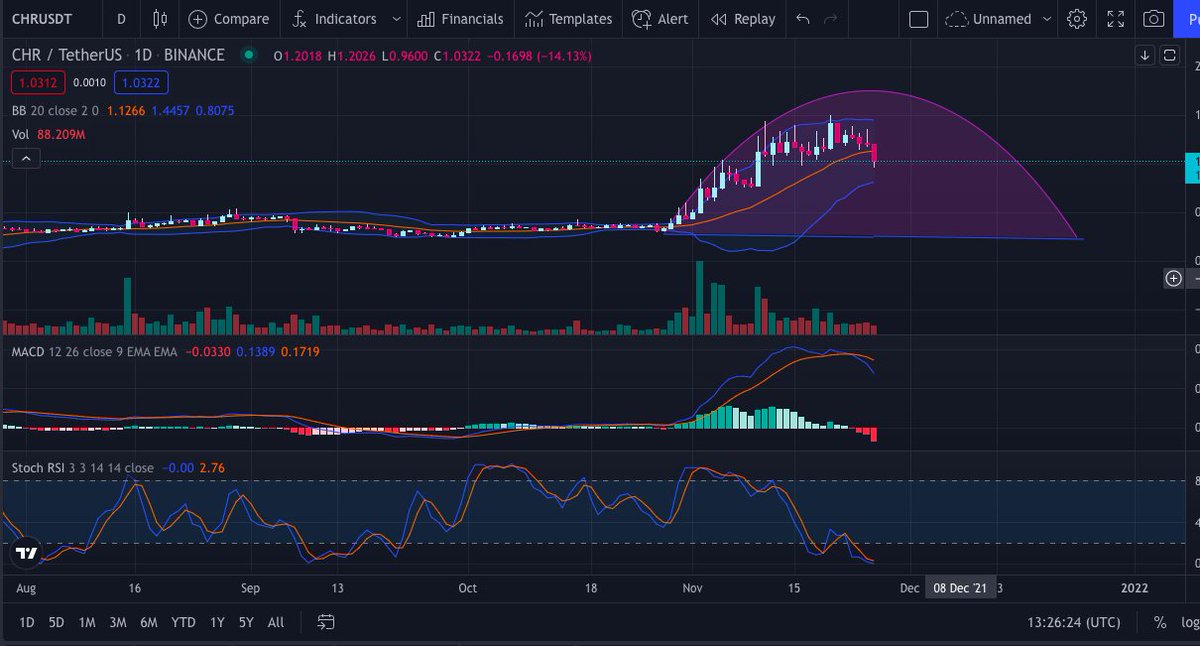Image resolution: width=1200 pixels, height=646 pixels.
Task: Select the 6M time range
Action: coord(149,622)
